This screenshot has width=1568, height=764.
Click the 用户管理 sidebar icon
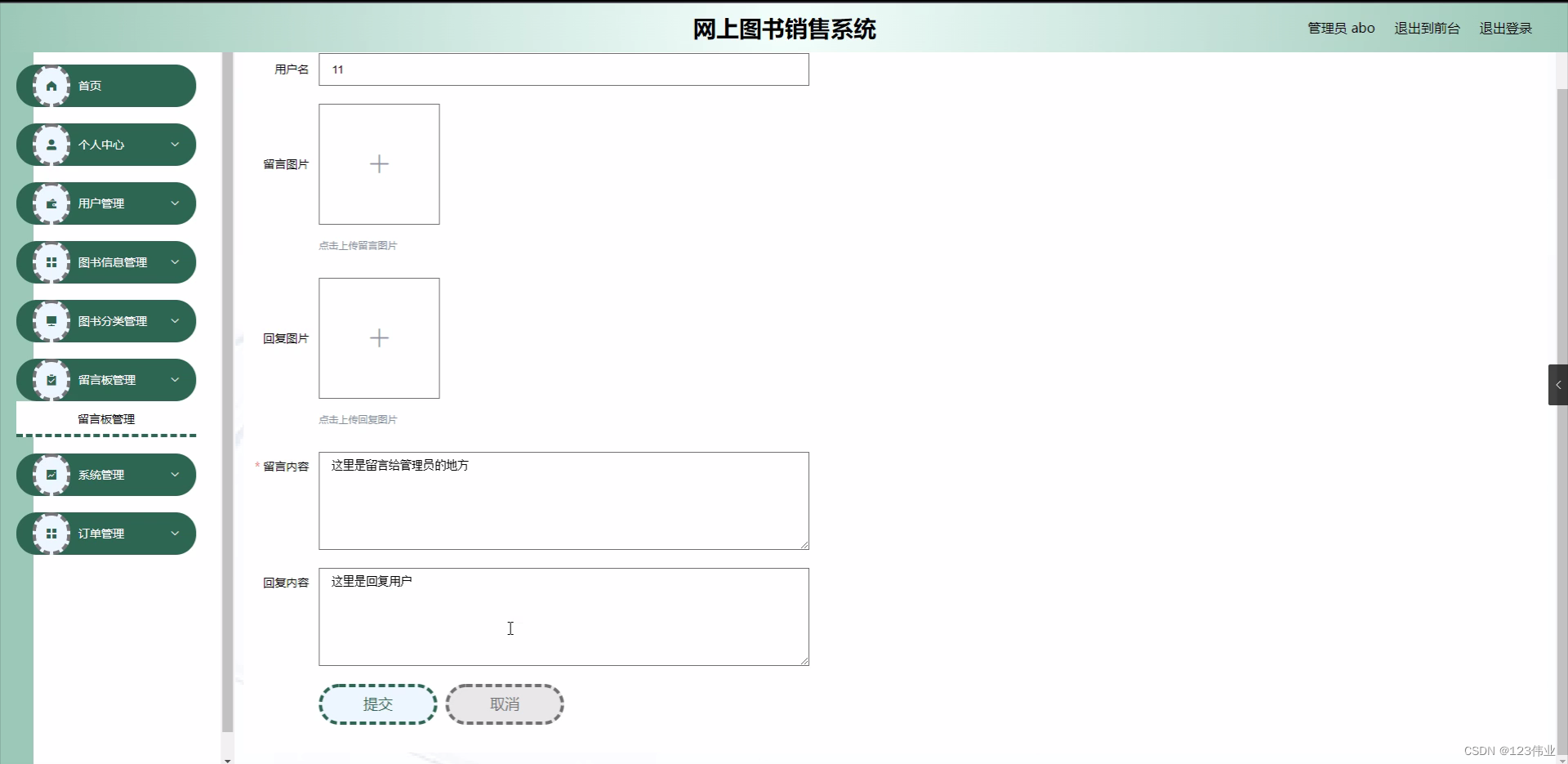(x=51, y=203)
